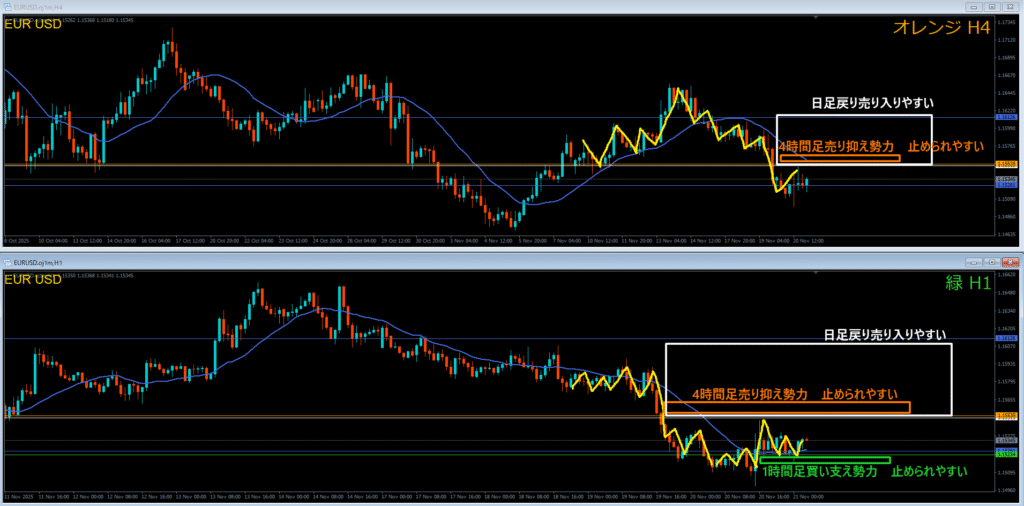Click the yellow 'EUR USD' label in H4 chart
Viewport: 1024px width, 506px height.
click(x=33, y=24)
